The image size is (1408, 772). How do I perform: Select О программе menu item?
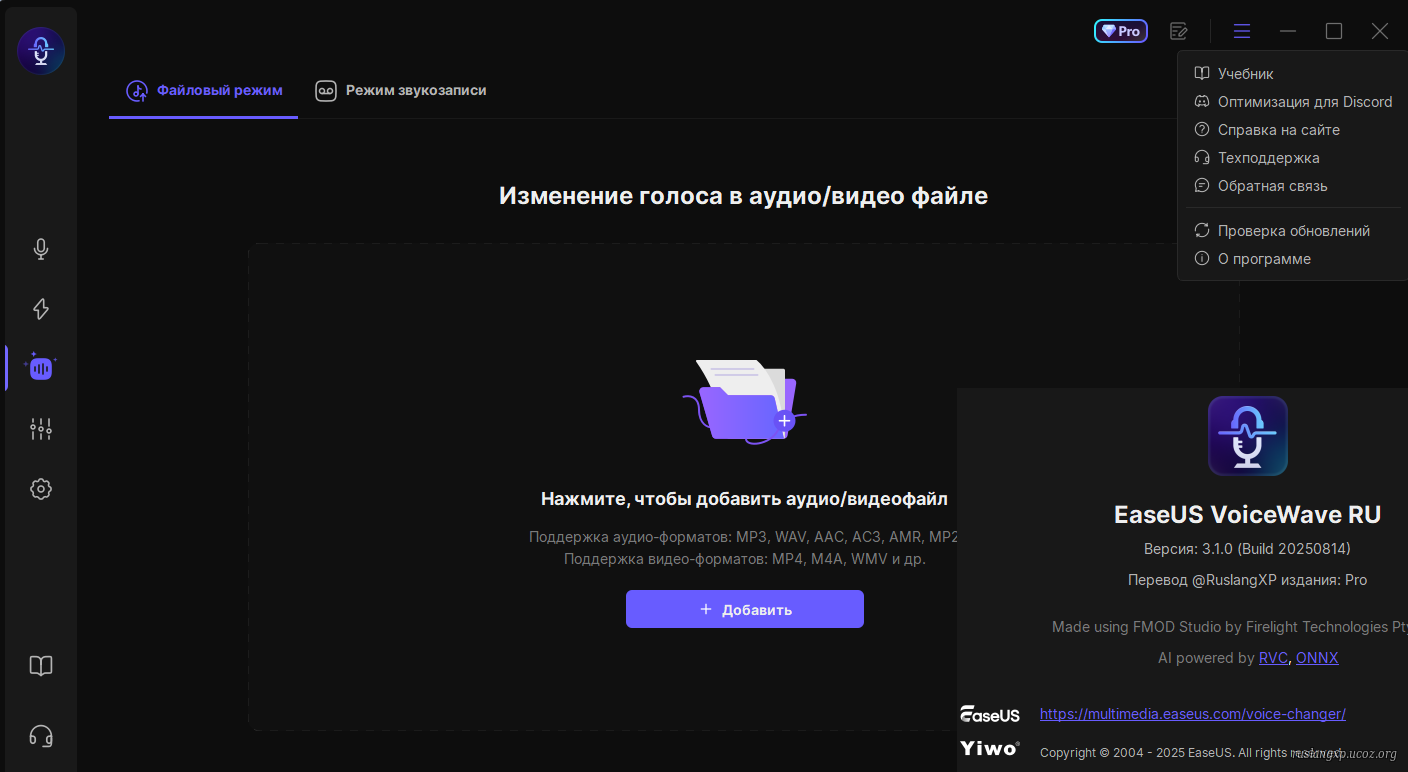1292,259
